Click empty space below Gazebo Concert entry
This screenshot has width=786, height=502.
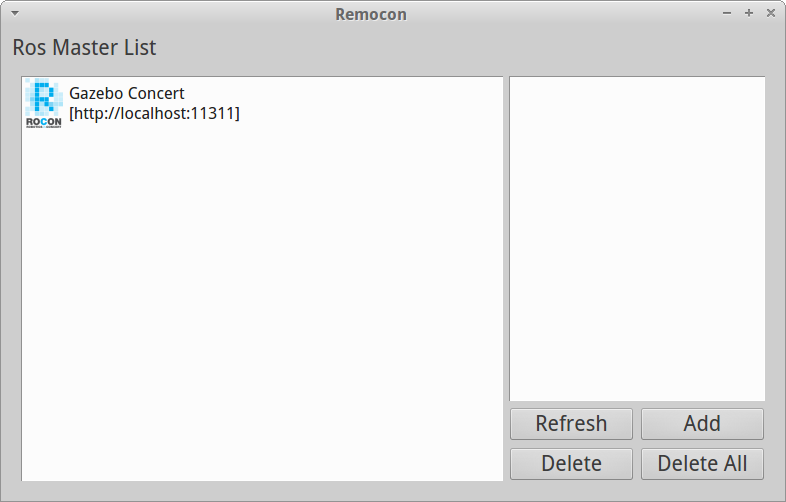260,300
